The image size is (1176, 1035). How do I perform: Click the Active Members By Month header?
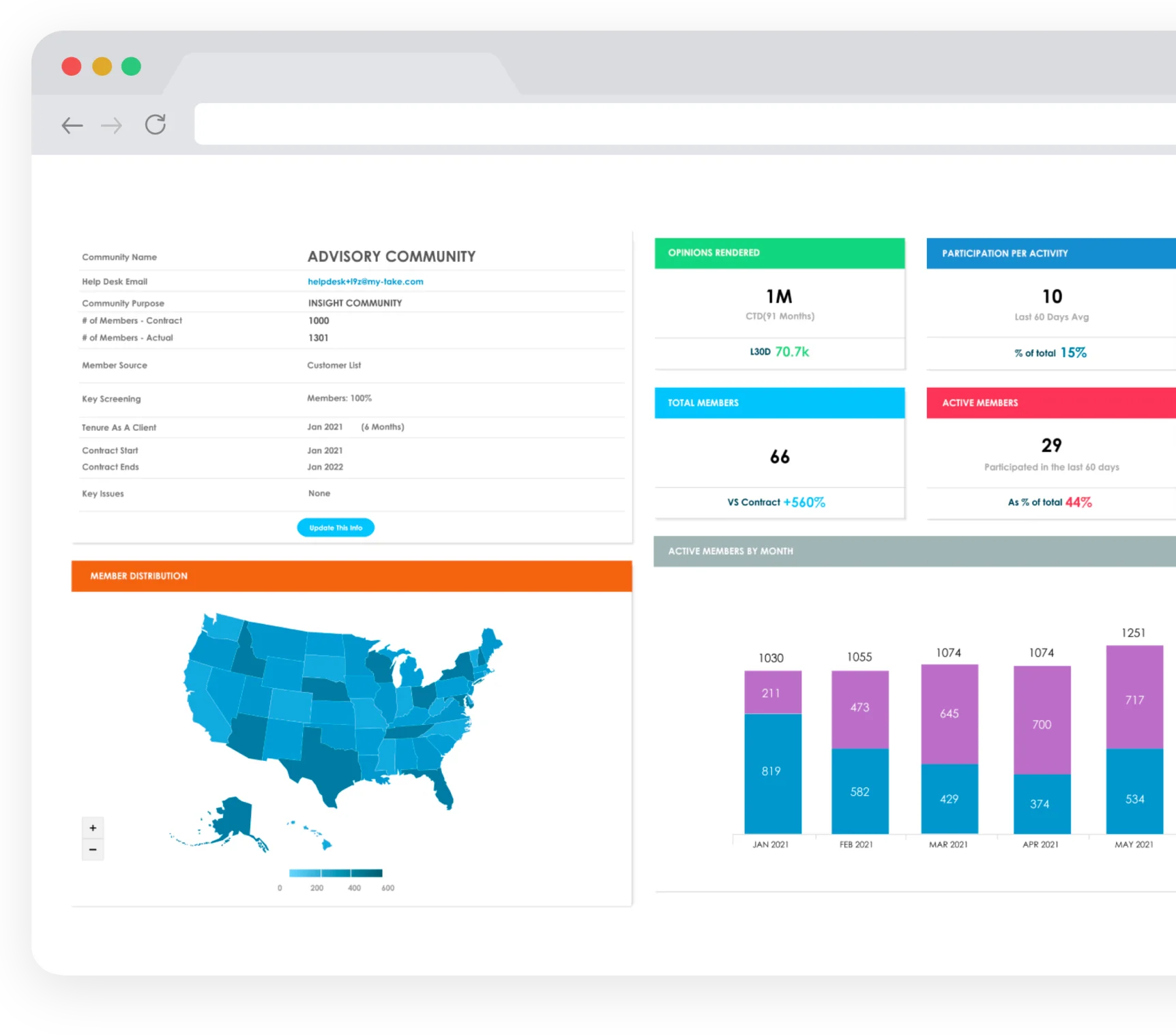click(x=915, y=551)
